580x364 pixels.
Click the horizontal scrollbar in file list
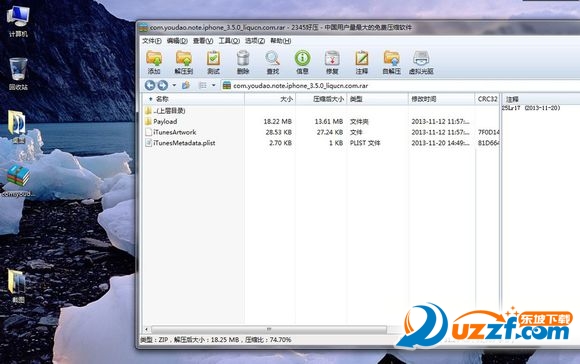[269, 329]
